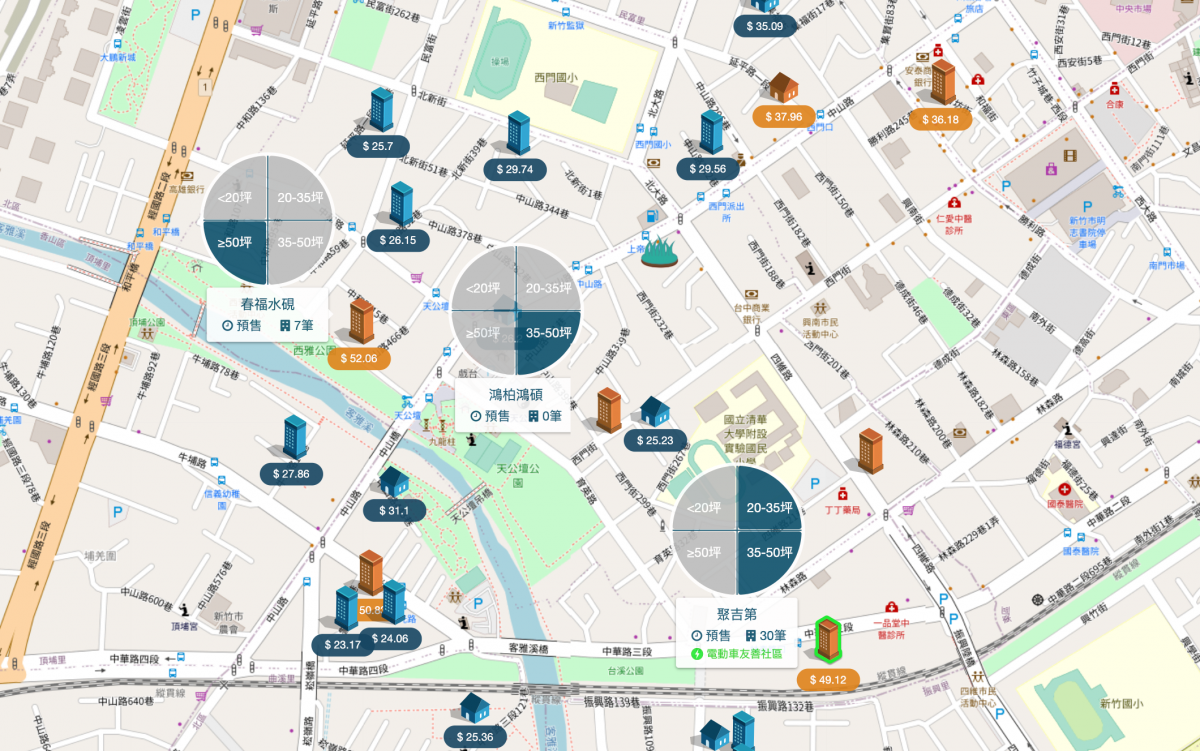This screenshot has width=1200, height=751.
Task: Click the blue house above $25.36
Action: pos(474,708)
